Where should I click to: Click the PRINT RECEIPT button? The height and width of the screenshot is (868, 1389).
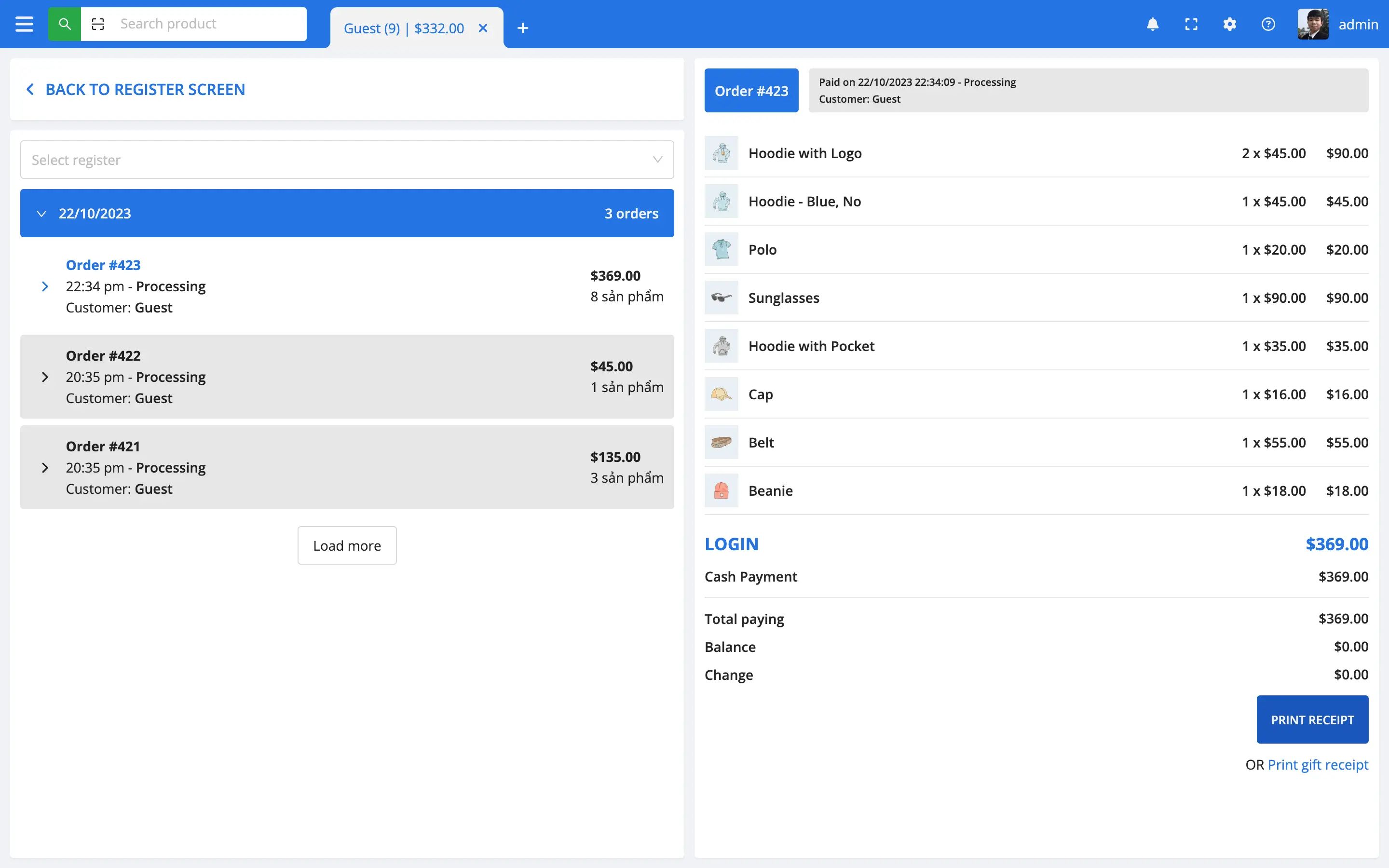[1312, 720]
